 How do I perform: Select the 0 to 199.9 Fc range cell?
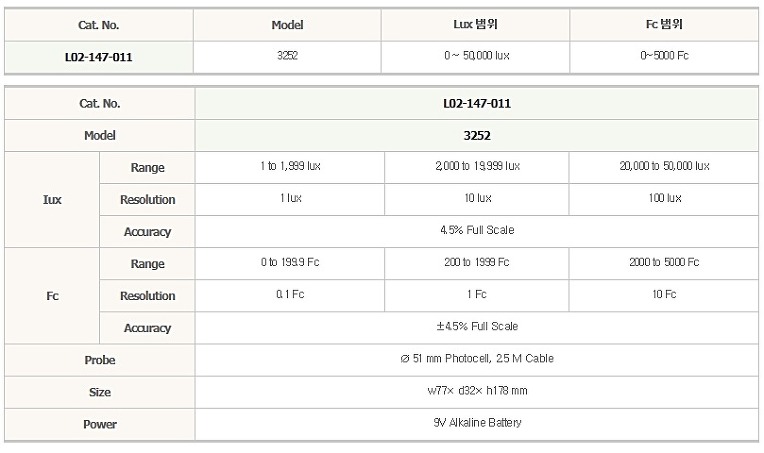point(290,262)
